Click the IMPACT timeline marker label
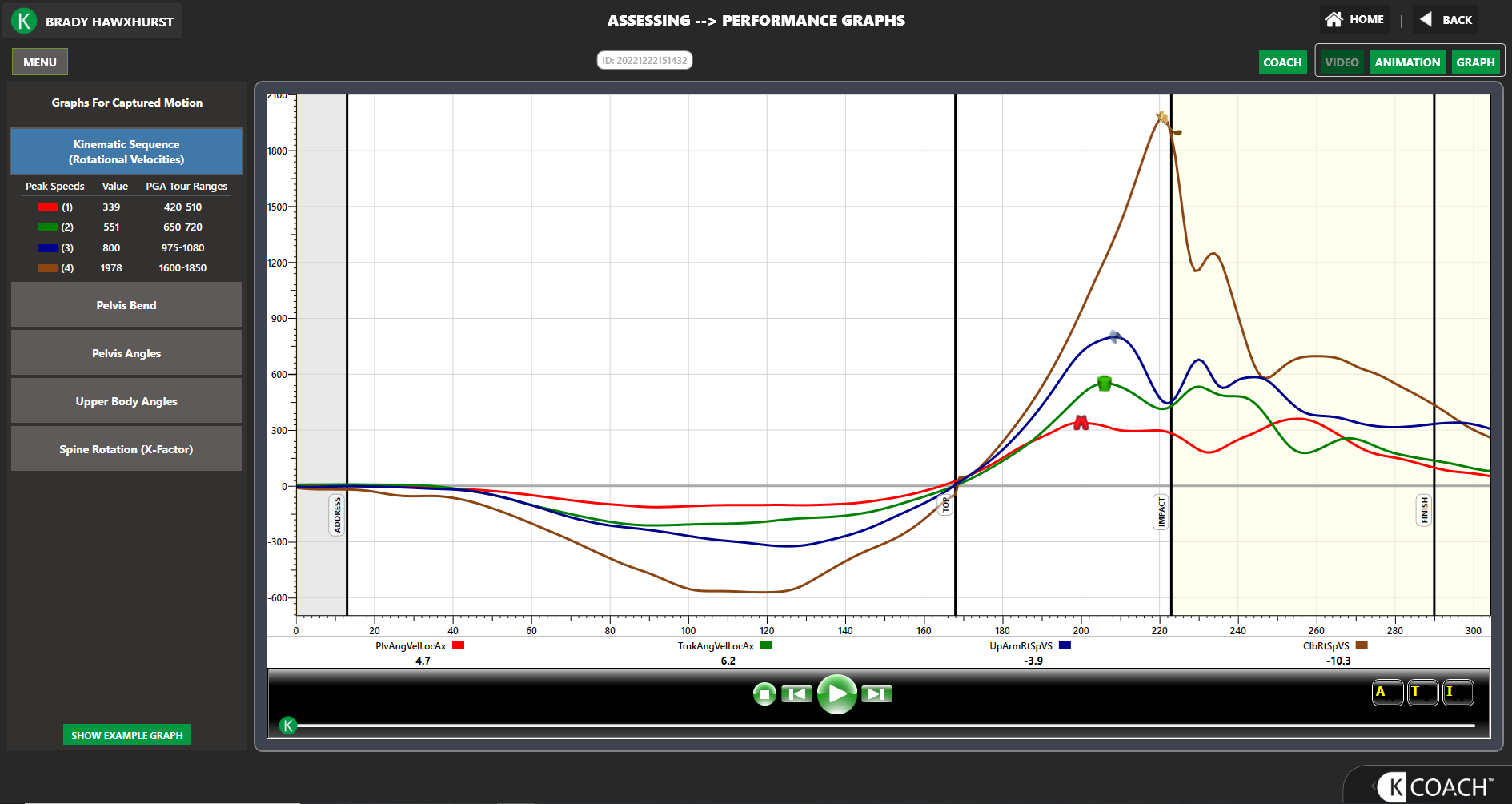 click(1161, 512)
